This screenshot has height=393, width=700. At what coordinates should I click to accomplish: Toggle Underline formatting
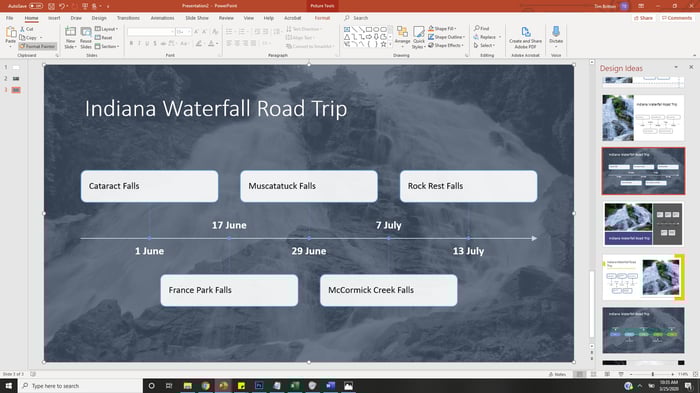pos(147,43)
